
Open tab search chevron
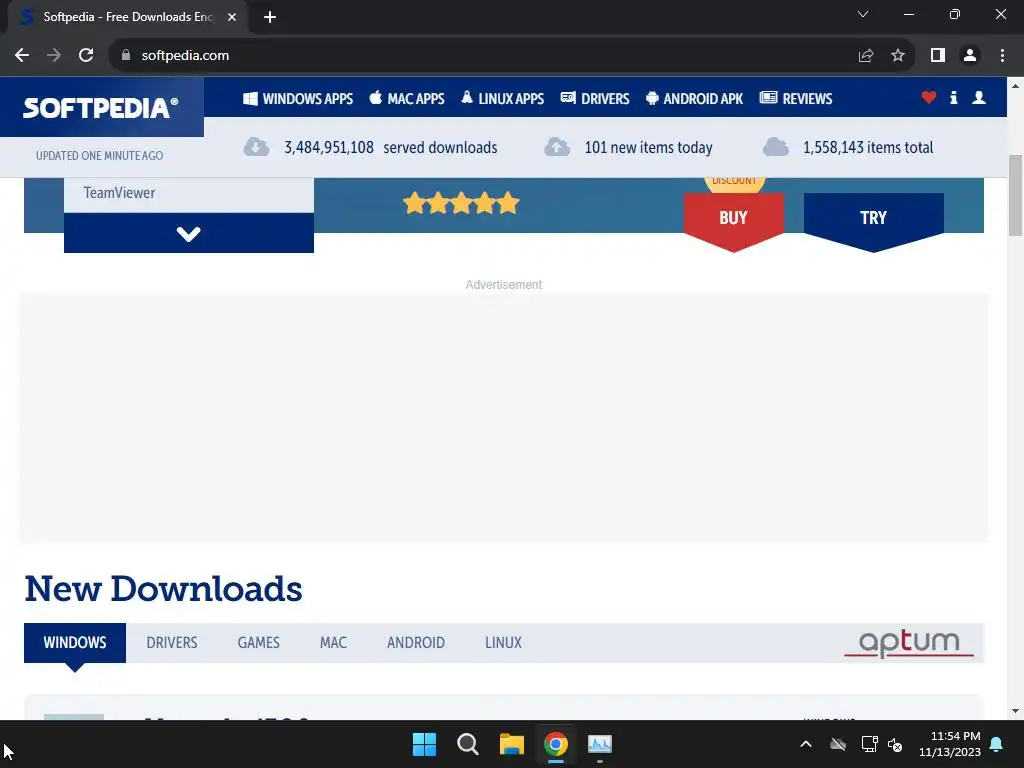point(863,14)
